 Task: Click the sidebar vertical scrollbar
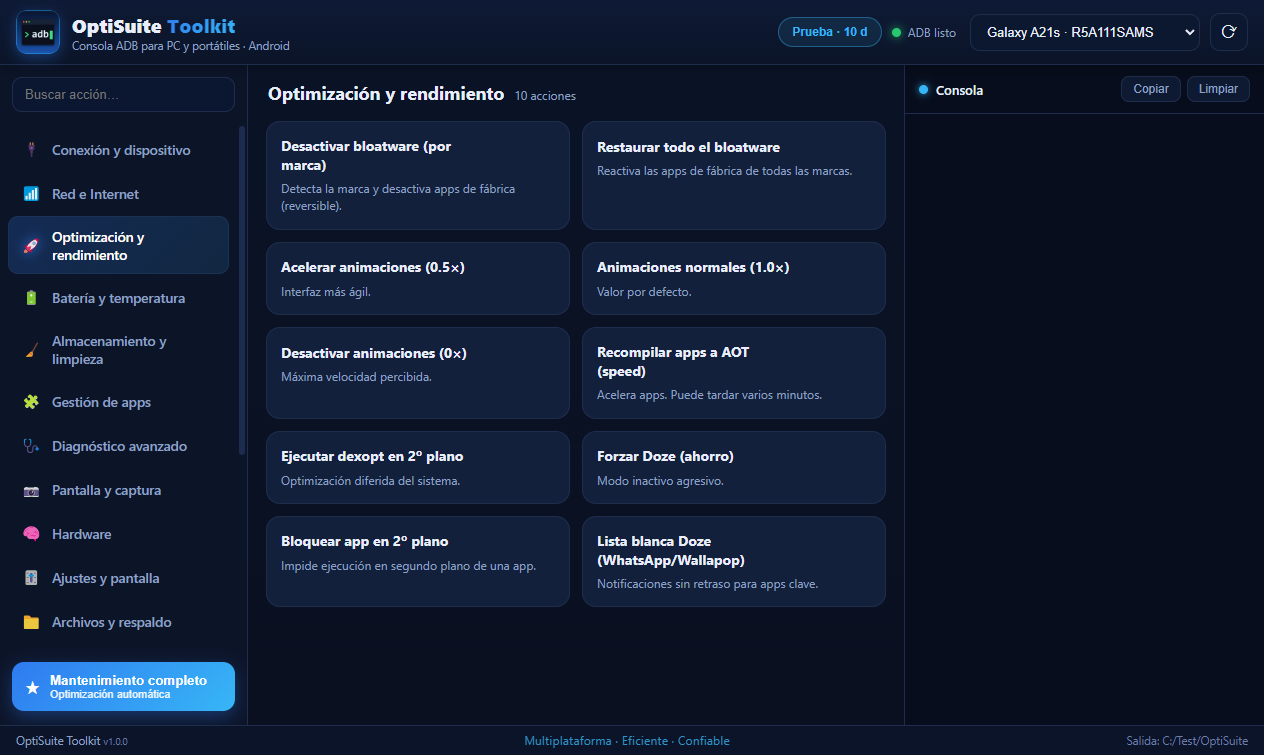(x=241, y=290)
